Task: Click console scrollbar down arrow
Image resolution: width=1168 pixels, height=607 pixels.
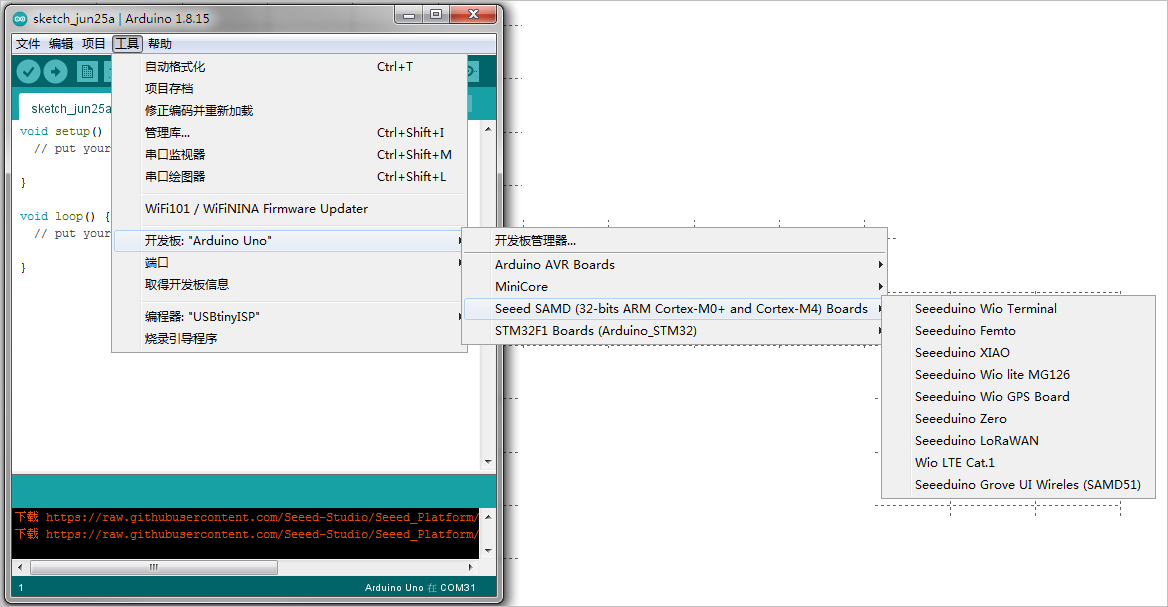Action: tap(488, 551)
